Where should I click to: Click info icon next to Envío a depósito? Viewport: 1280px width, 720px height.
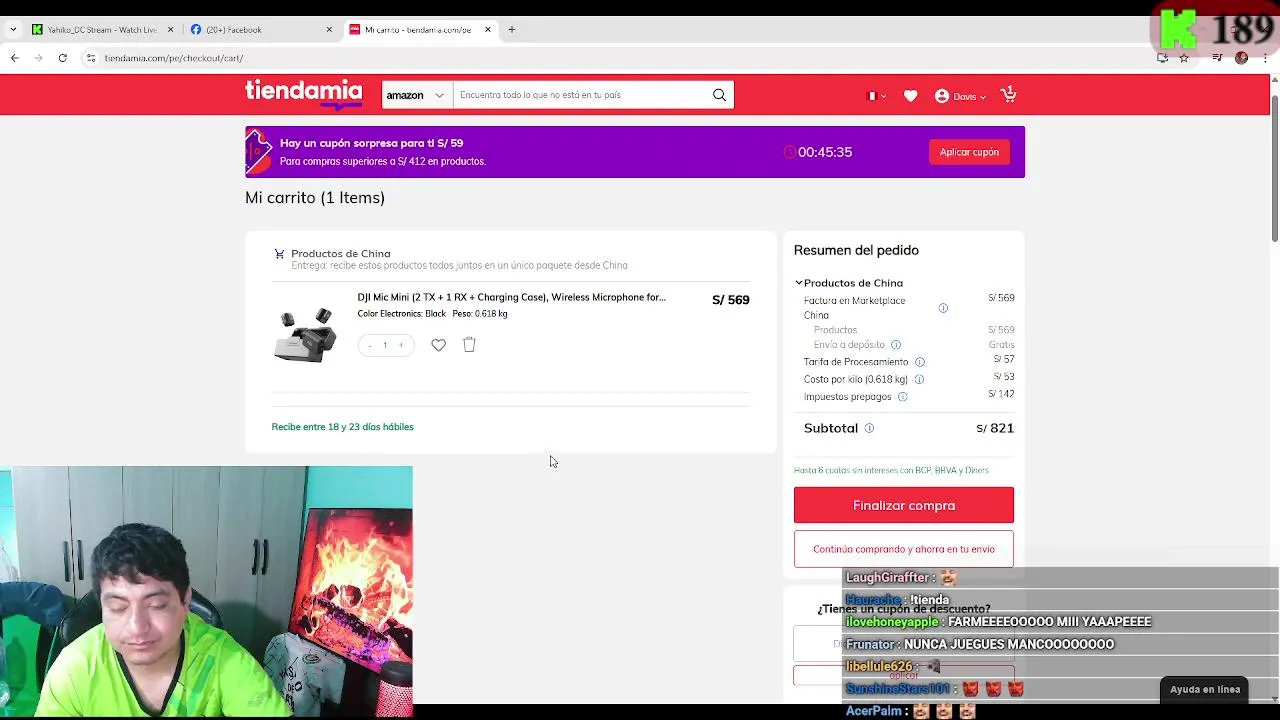pyautogui.click(x=896, y=345)
